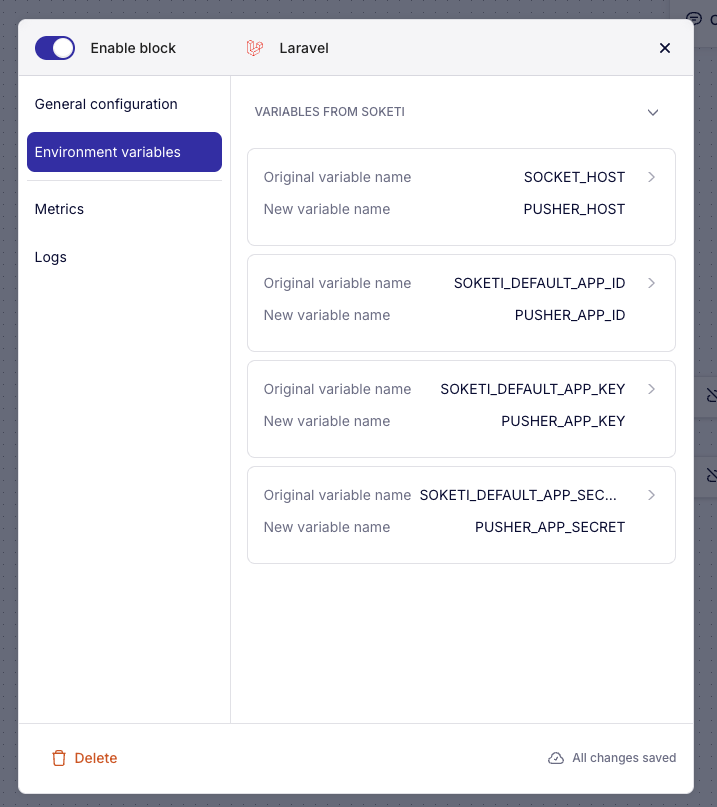Expand the SOCKET_HOST variable chevron
The width and height of the screenshot is (717, 807).
coord(651,177)
